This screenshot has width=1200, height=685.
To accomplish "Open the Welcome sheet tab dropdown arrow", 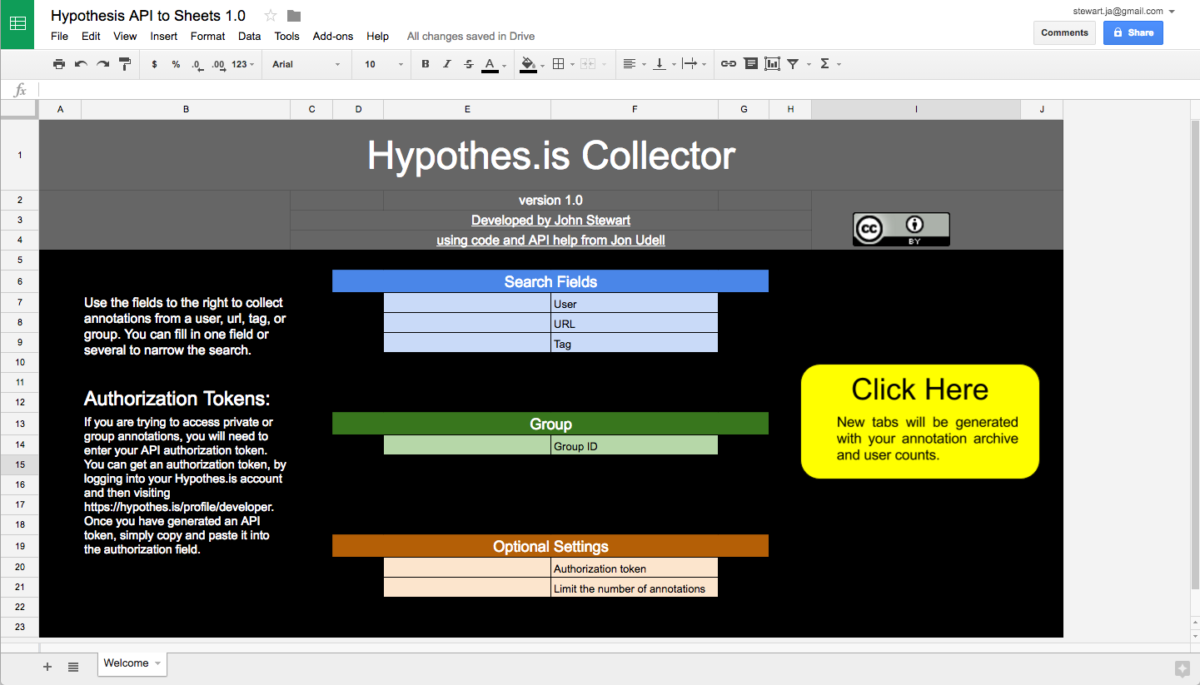I will pos(157,663).
